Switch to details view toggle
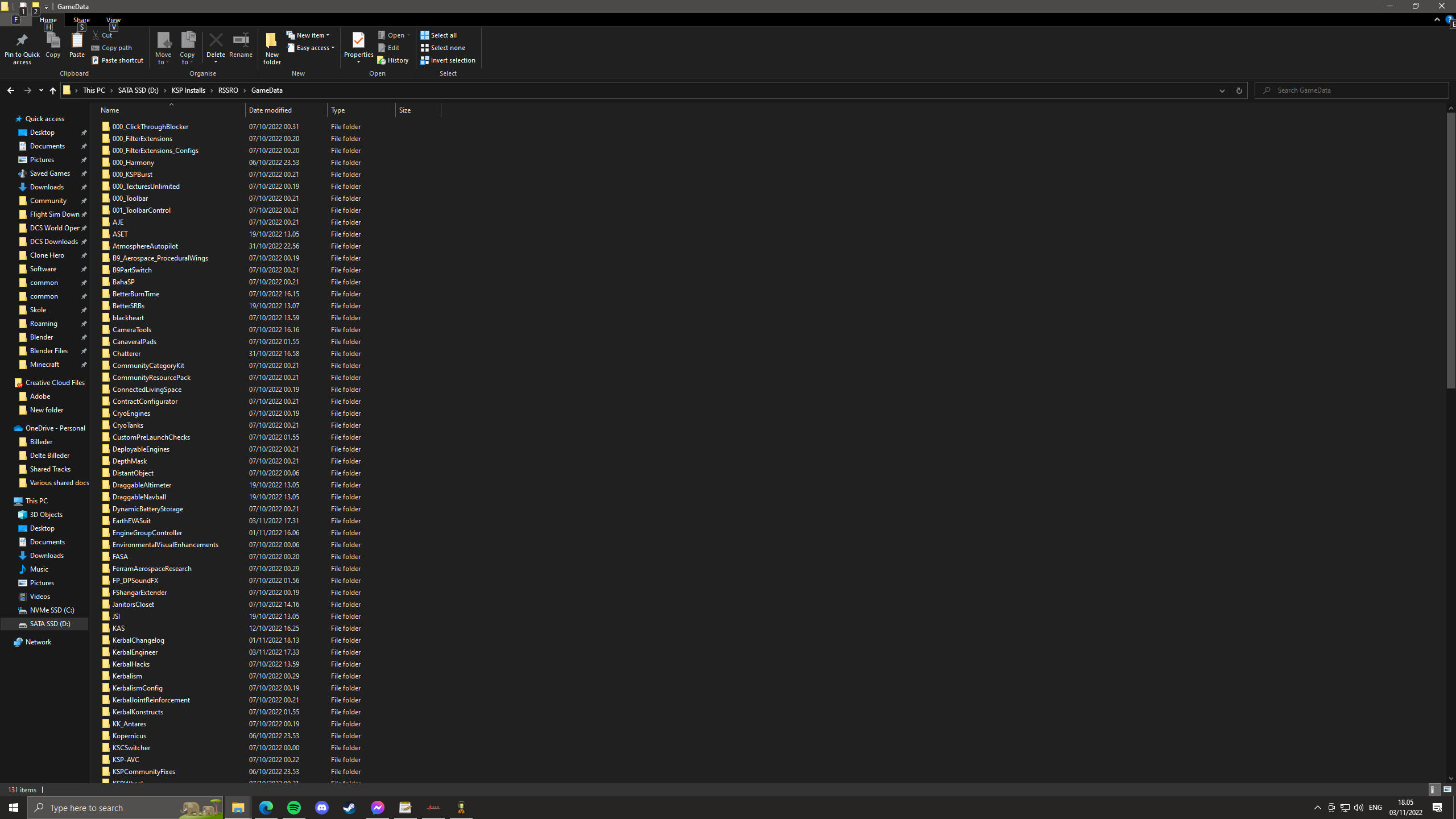 coord(1434,789)
